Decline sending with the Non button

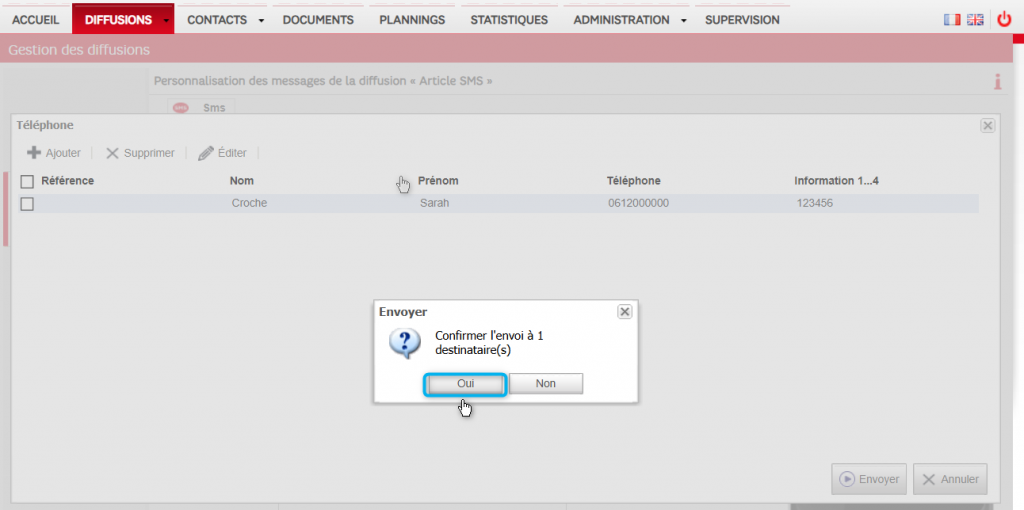545,384
